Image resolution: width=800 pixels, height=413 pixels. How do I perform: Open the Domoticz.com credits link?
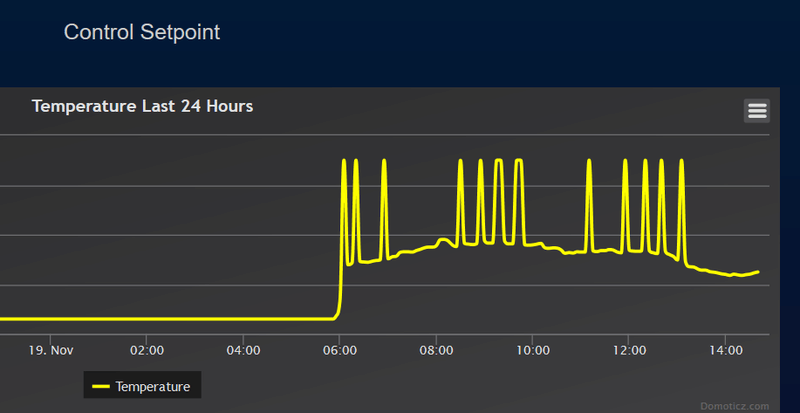coord(735,406)
